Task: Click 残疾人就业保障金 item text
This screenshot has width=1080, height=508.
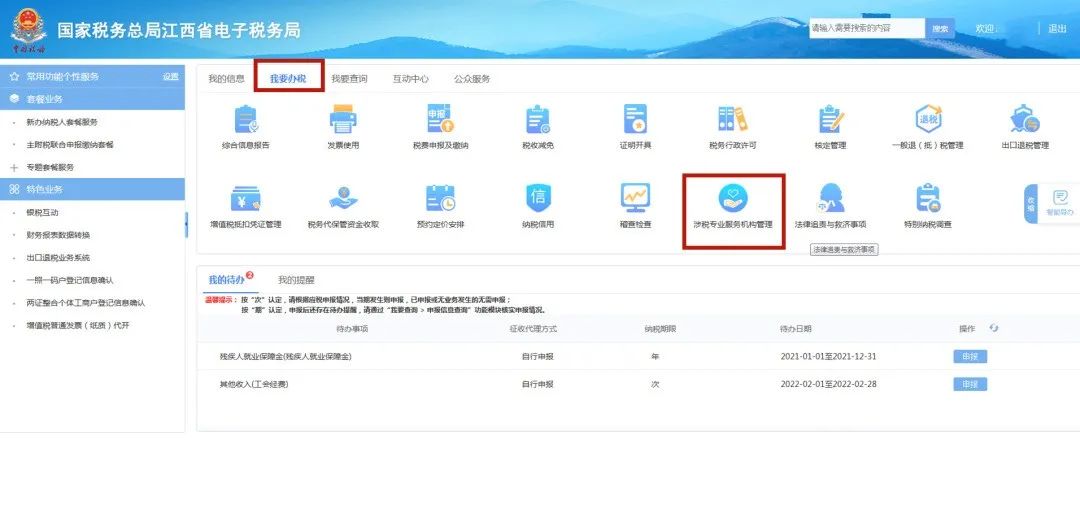Action: point(286,357)
